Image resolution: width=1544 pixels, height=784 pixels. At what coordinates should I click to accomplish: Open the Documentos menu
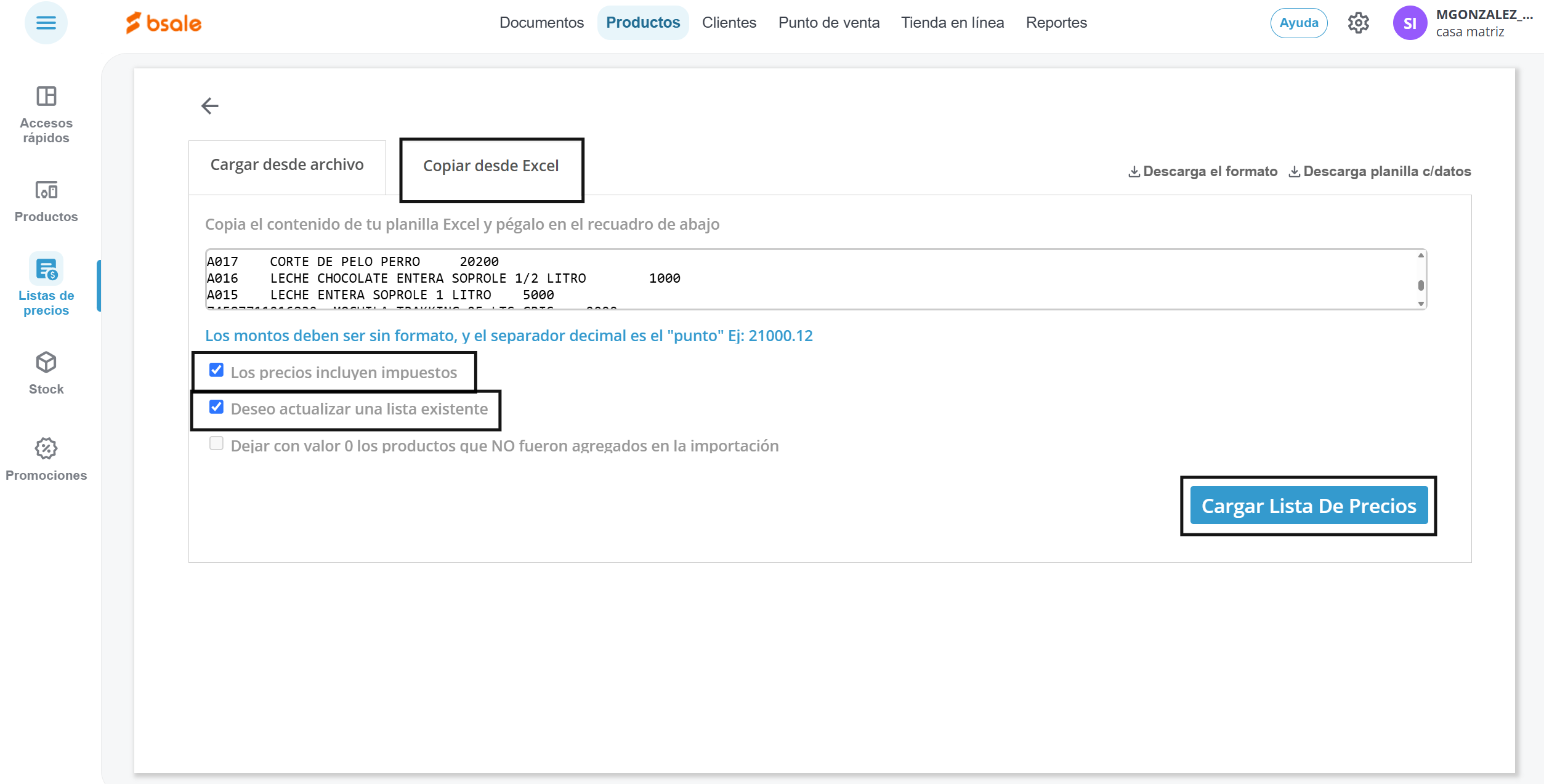(541, 23)
